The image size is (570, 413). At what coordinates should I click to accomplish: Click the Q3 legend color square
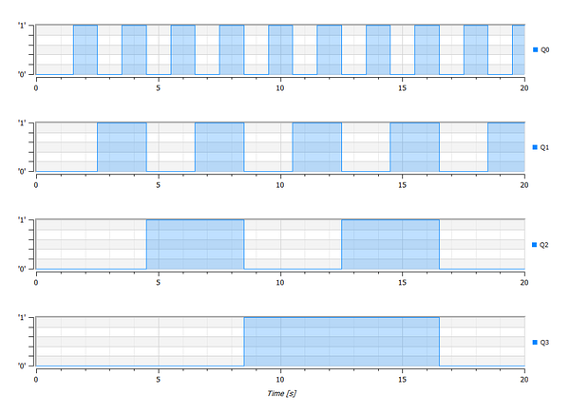pyautogui.click(x=535, y=342)
